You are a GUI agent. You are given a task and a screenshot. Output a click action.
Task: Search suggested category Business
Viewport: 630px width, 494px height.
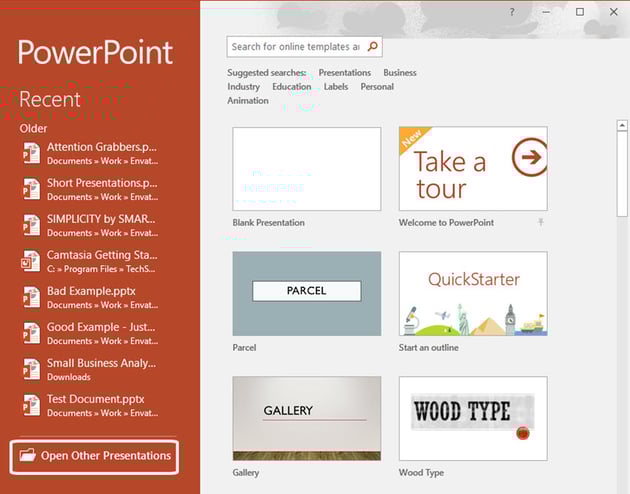[400, 73]
